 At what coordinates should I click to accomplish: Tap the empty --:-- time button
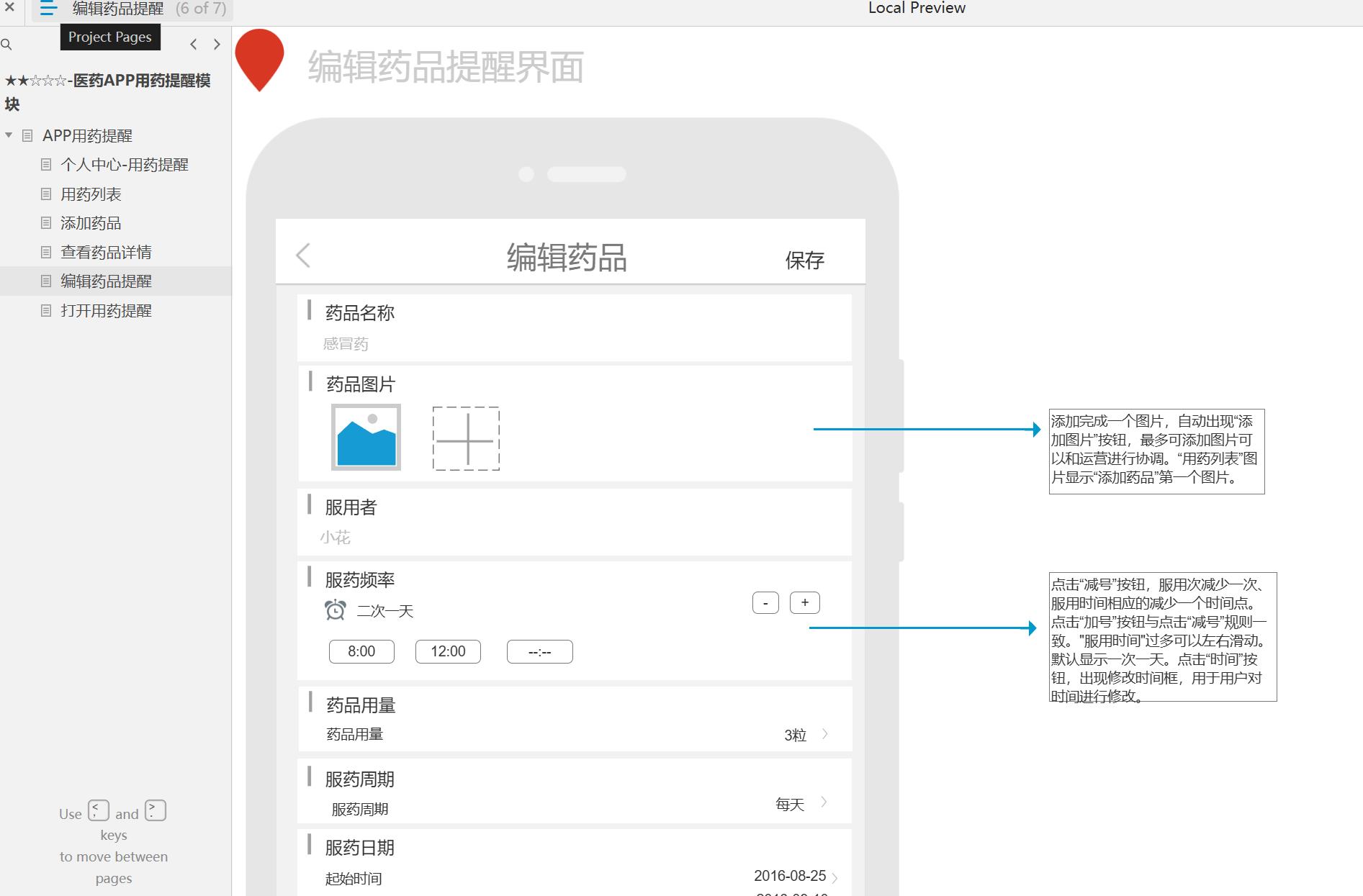(x=540, y=652)
